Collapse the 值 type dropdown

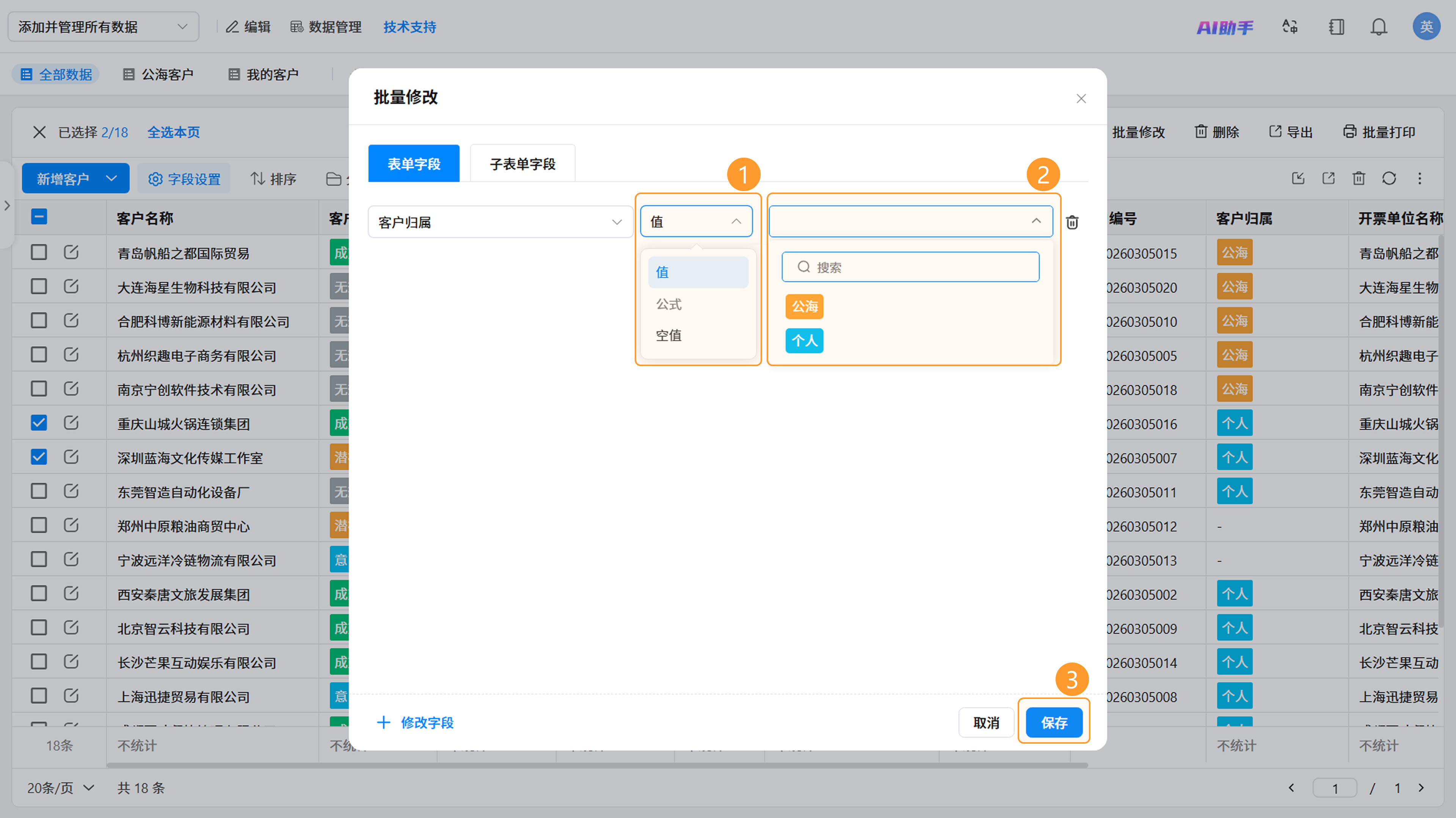click(696, 221)
